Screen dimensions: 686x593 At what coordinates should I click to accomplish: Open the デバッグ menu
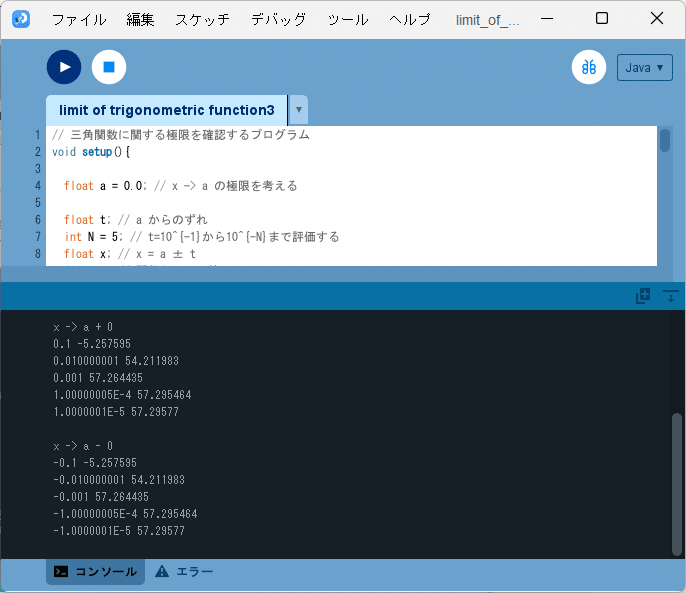pyautogui.click(x=278, y=19)
